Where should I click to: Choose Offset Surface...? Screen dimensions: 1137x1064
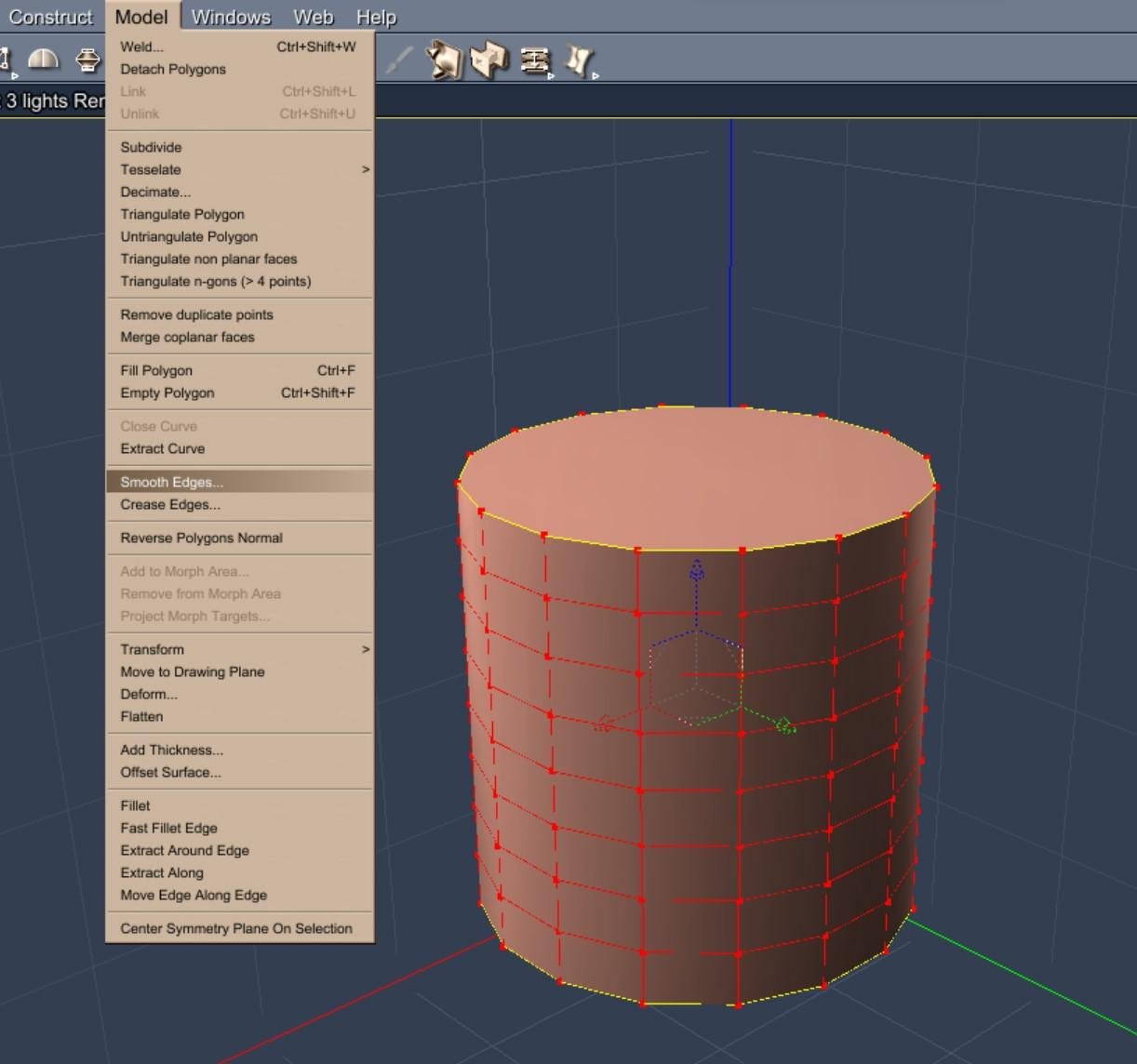(x=240, y=772)
